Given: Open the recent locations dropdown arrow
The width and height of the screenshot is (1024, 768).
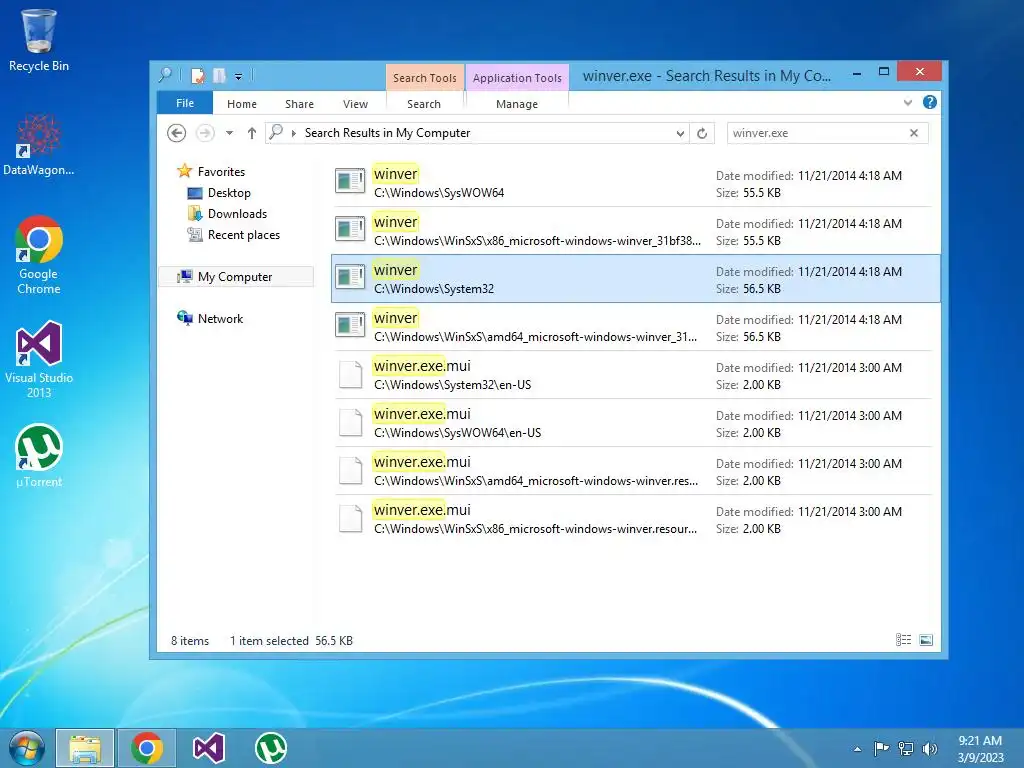Looking at the screenshot, I should tap(229, 133).
